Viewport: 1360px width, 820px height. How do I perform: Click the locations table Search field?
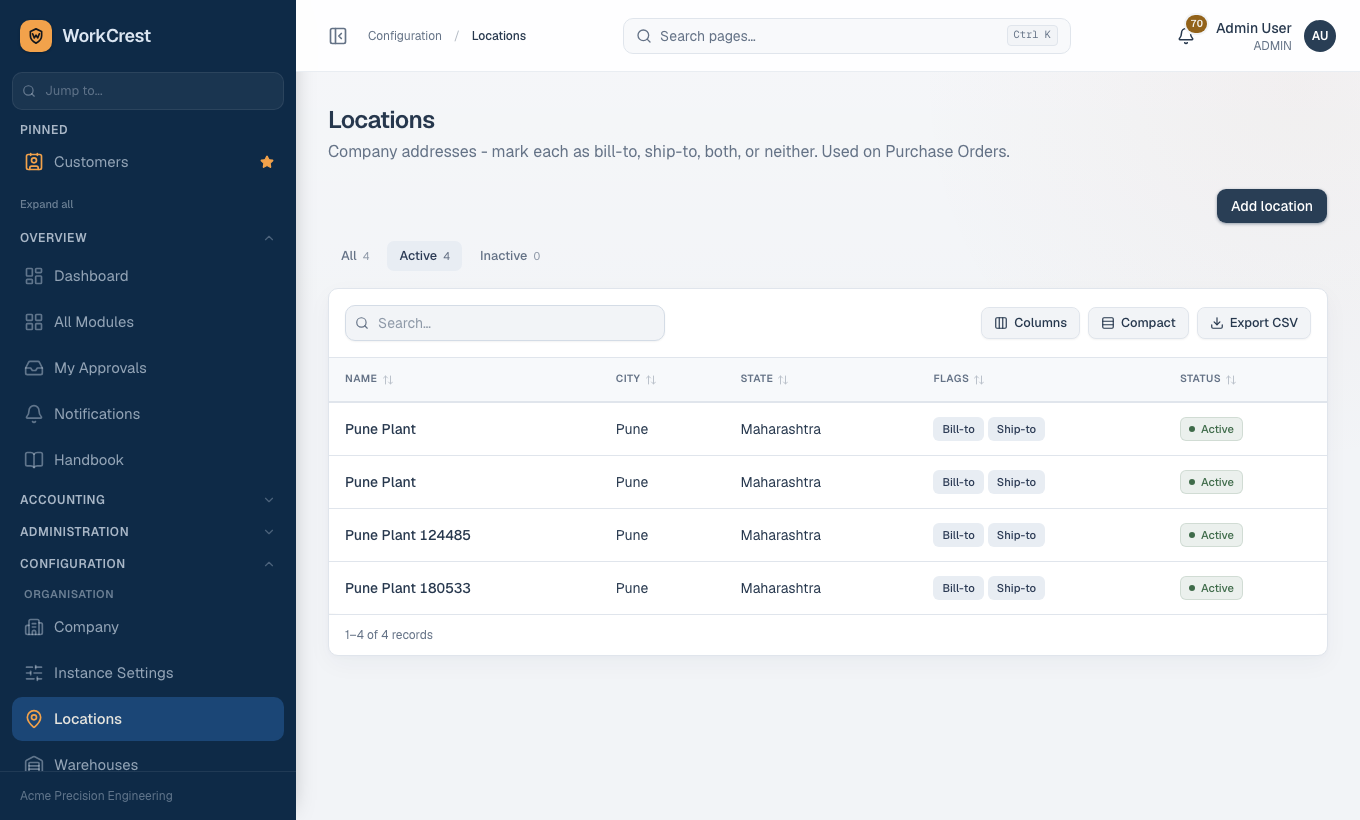coord(505,323)
